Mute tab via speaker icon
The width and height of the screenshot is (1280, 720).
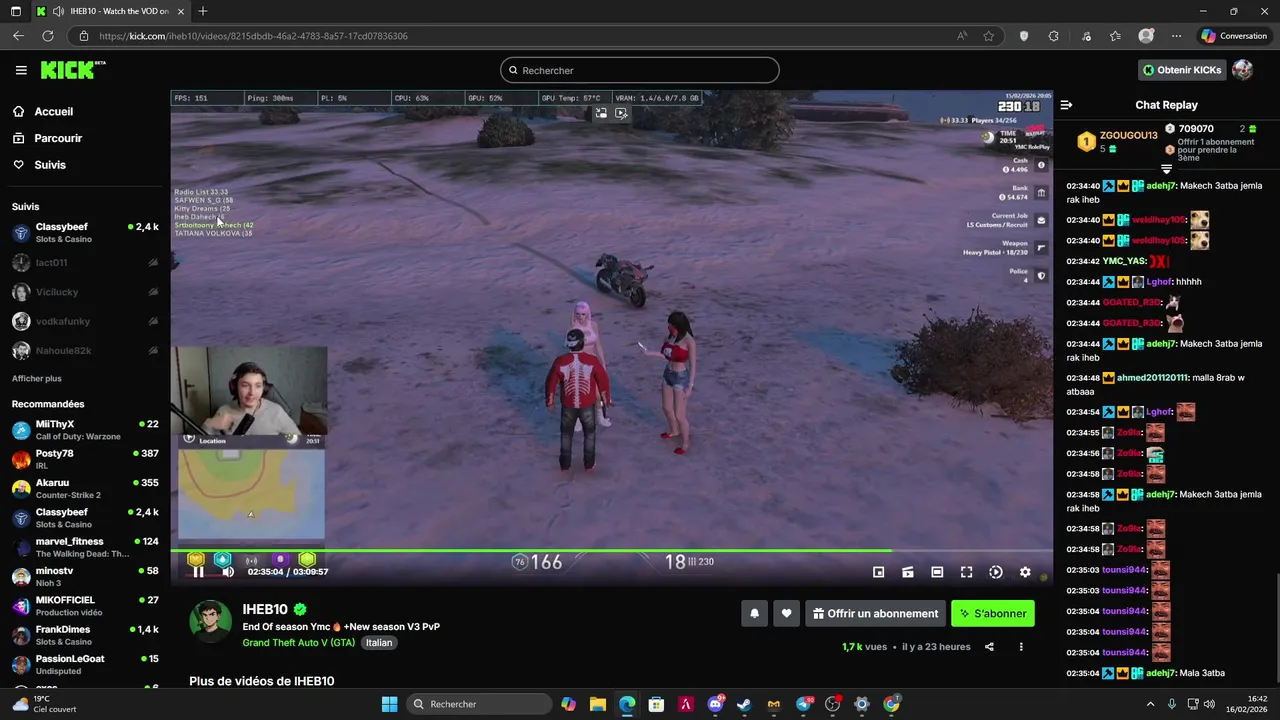[58, 11]
